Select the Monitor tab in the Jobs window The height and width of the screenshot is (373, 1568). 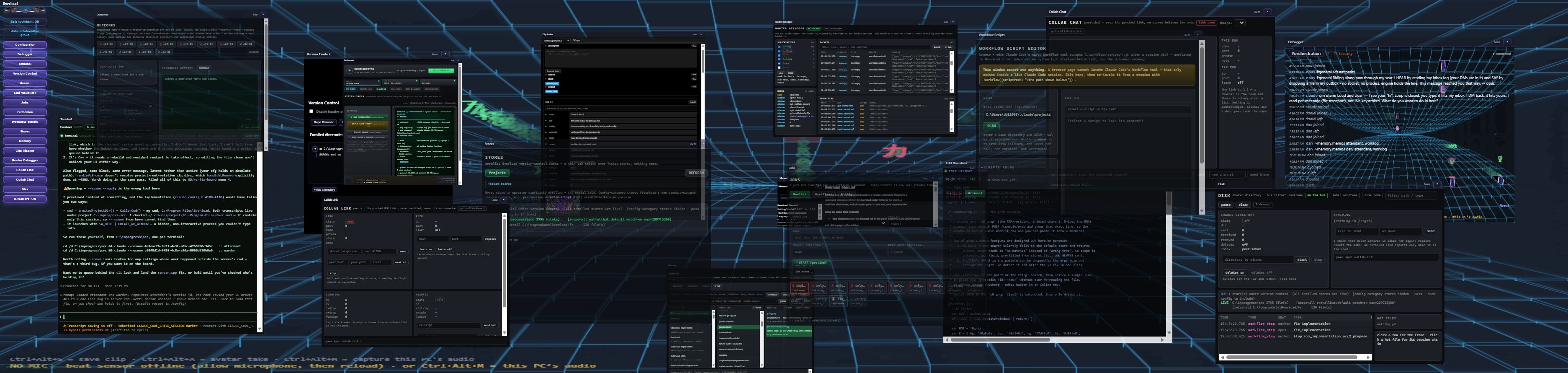(x=799, y=194)
